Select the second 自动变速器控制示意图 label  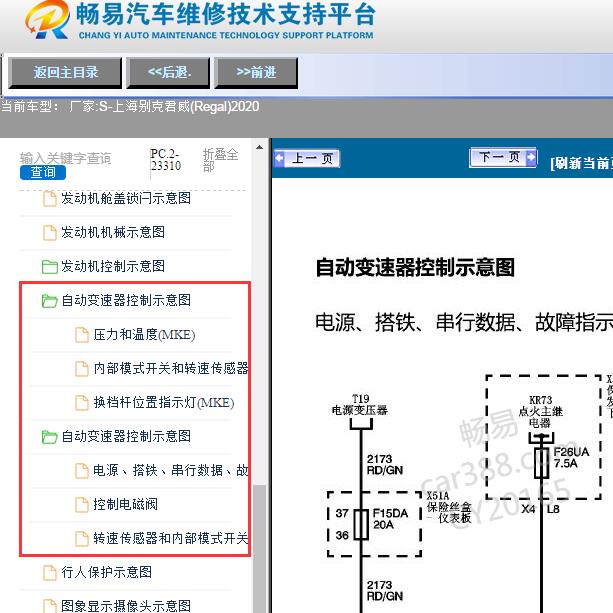tap(126, 436)
